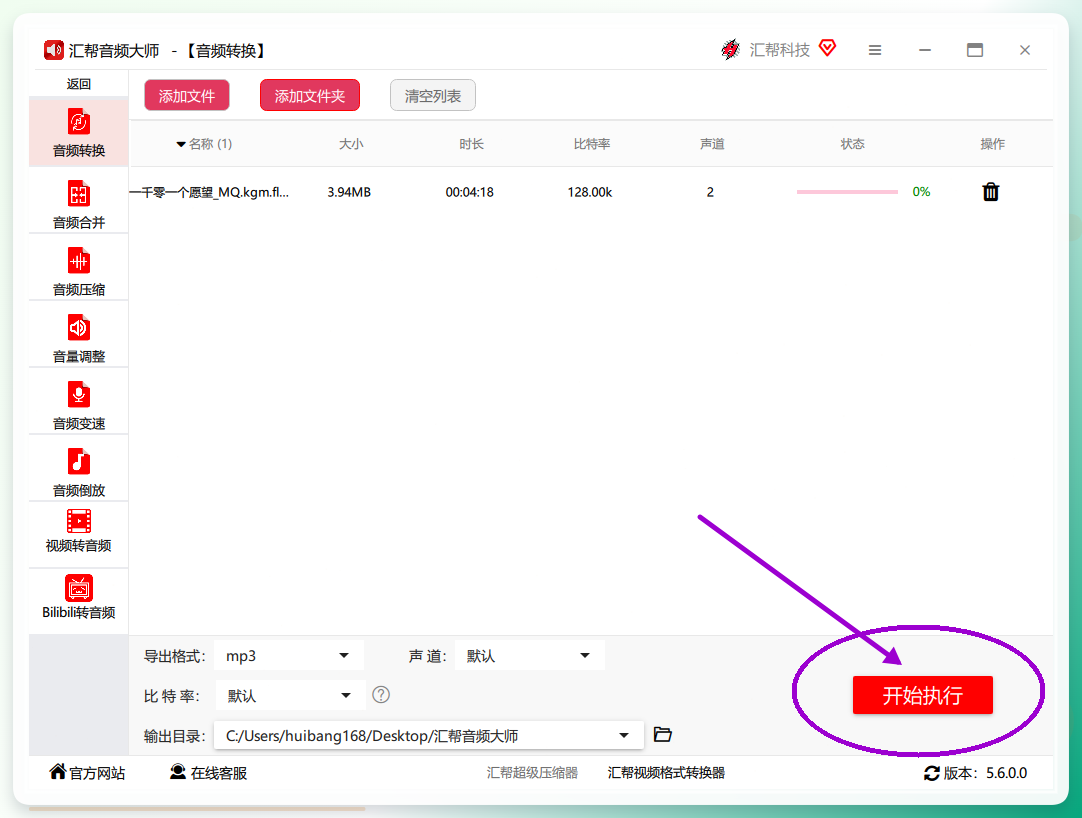Open the Bilibili转音频 tool
The image size is (1082, 818).
click(x=79, y=598)
